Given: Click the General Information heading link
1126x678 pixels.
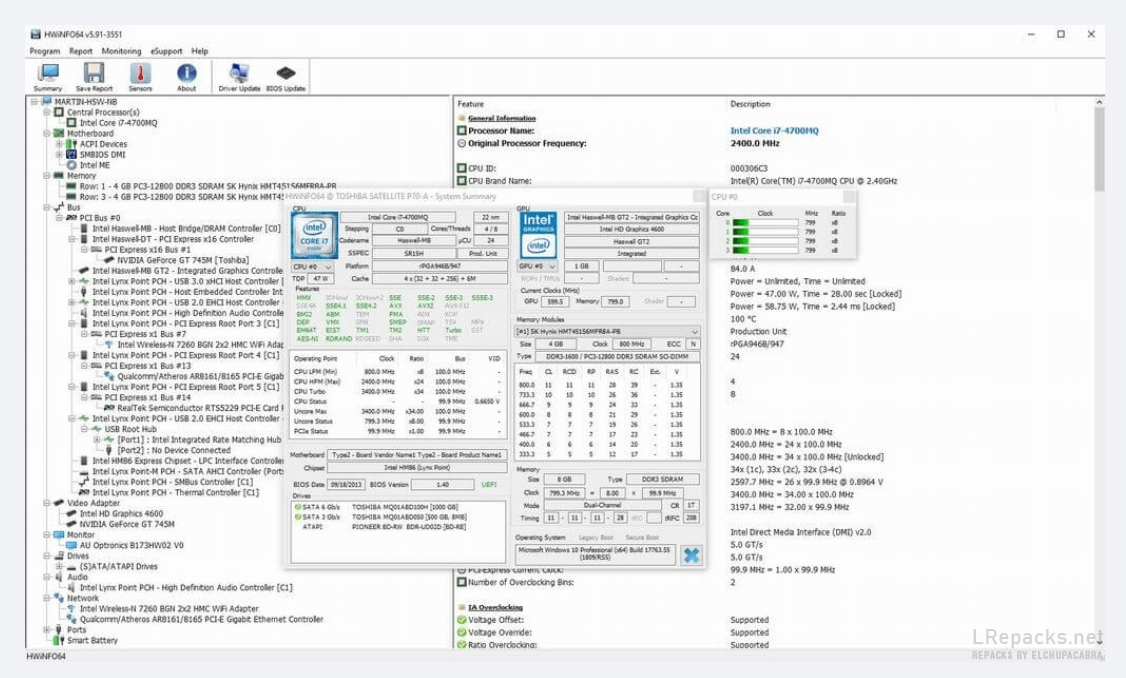Looking at the screenshot, I should [502, 118].
